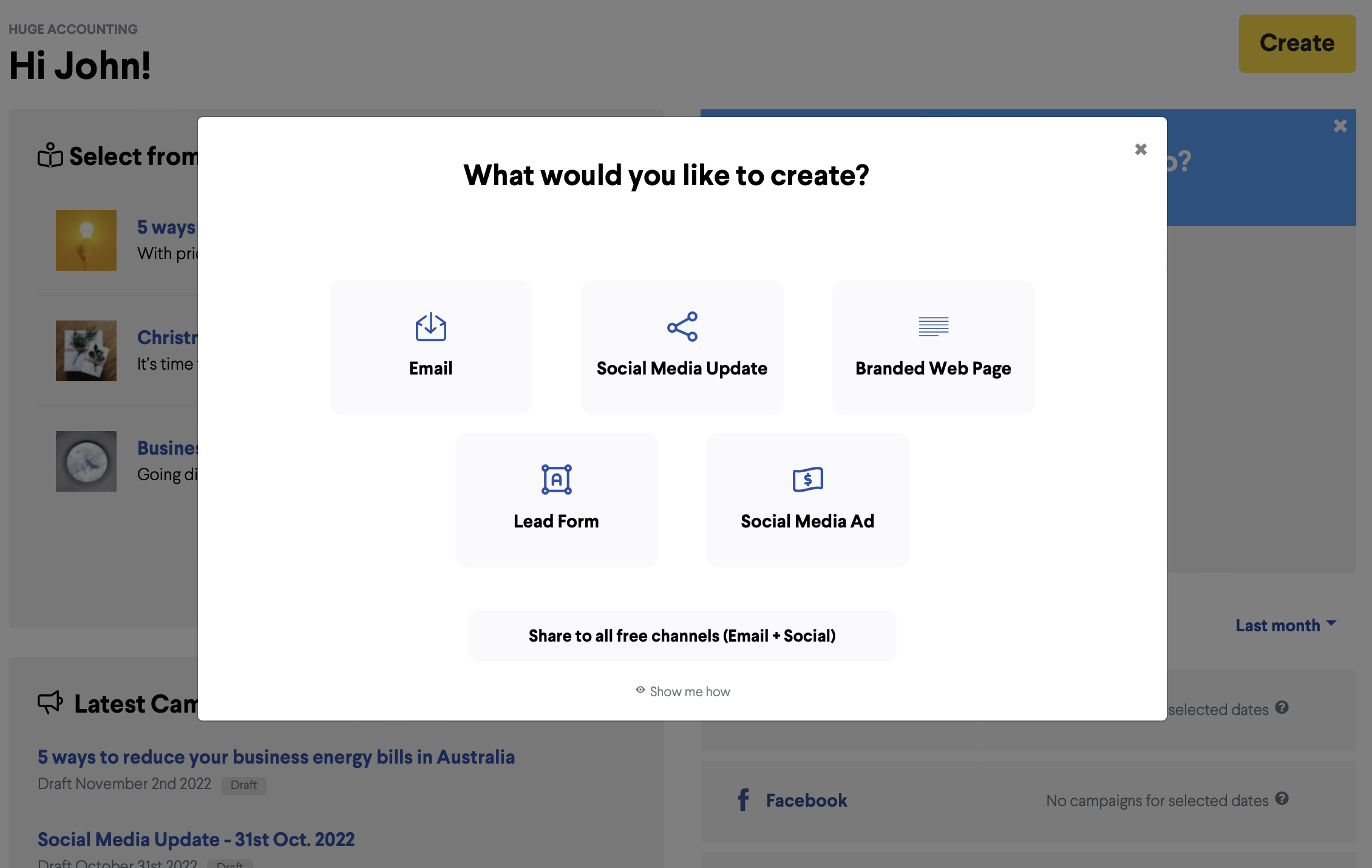Viewport: 1372px width, 868px height.
Task: Select the Email envelope icon
Action: pos(430,327)
